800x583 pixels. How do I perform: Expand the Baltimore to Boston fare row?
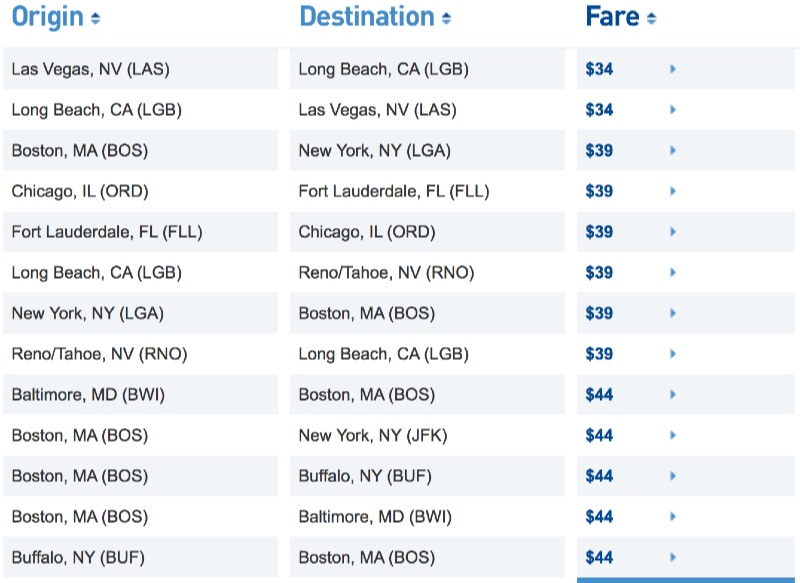(x=672, y=394)
